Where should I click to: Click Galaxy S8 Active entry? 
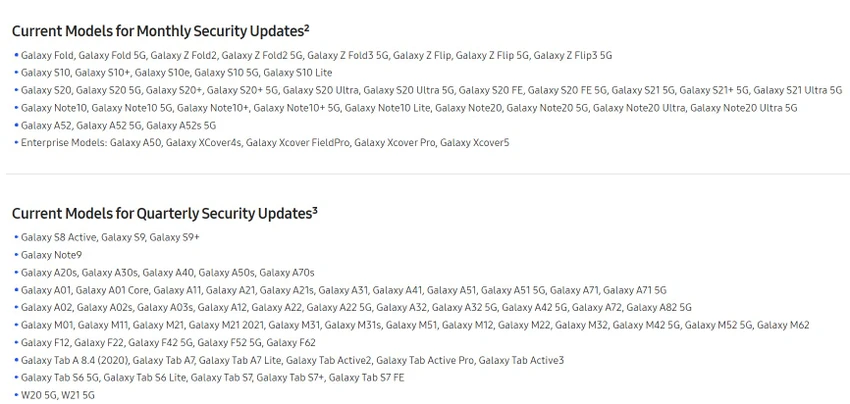click(59, 237)
